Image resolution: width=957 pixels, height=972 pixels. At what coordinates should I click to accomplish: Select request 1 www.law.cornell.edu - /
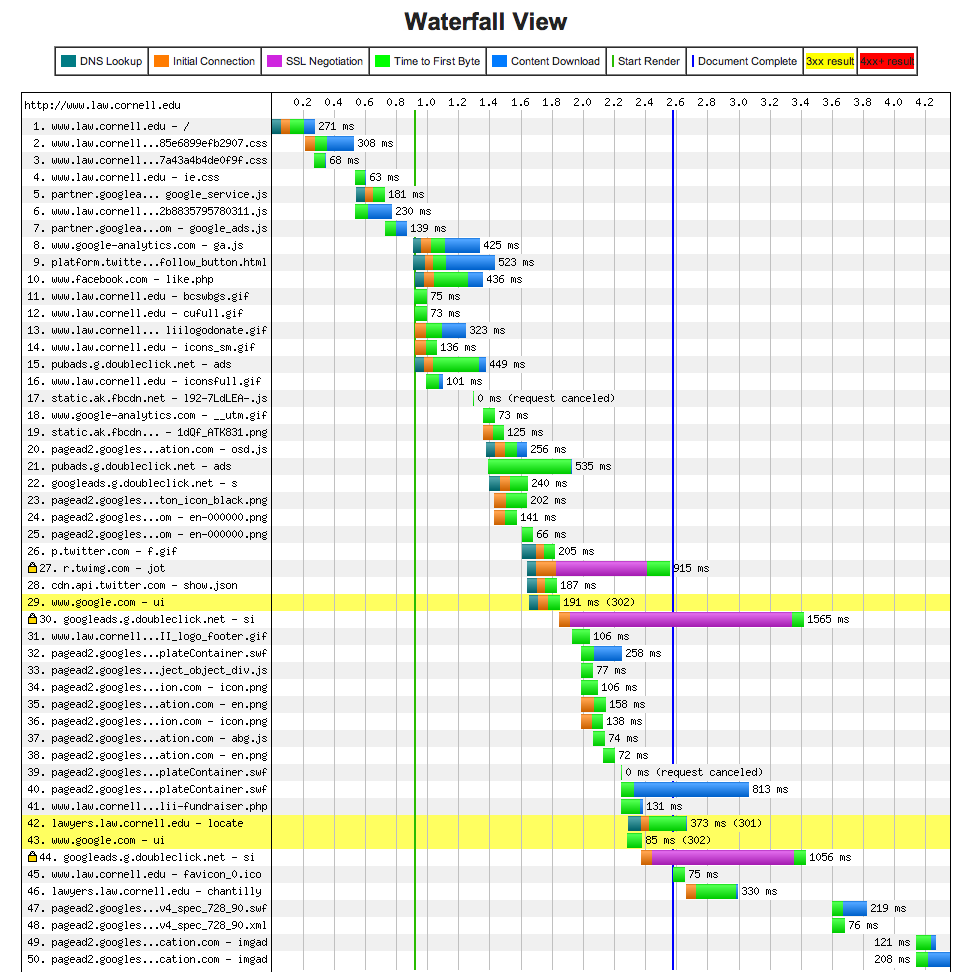[x=112, y=126]
